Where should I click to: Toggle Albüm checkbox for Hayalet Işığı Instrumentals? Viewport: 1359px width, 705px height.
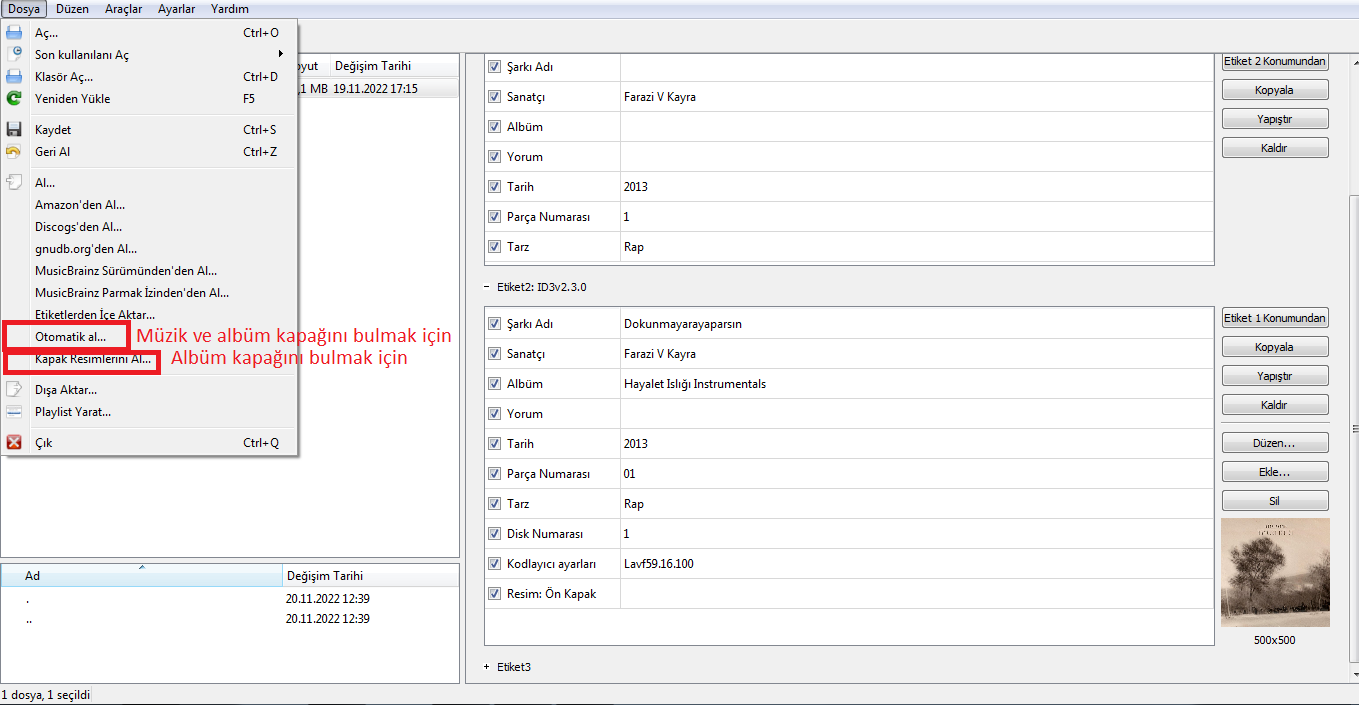pyautogui.click(x=494, y=384)
